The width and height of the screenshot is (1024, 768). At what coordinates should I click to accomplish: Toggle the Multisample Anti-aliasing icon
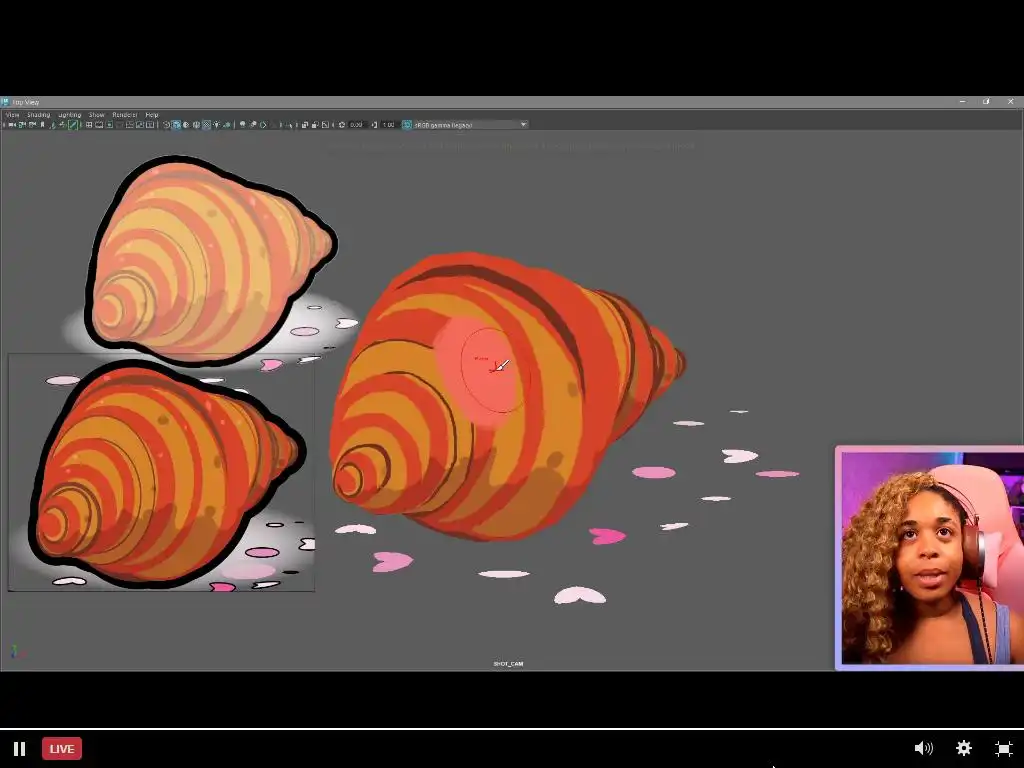[263, 125]
